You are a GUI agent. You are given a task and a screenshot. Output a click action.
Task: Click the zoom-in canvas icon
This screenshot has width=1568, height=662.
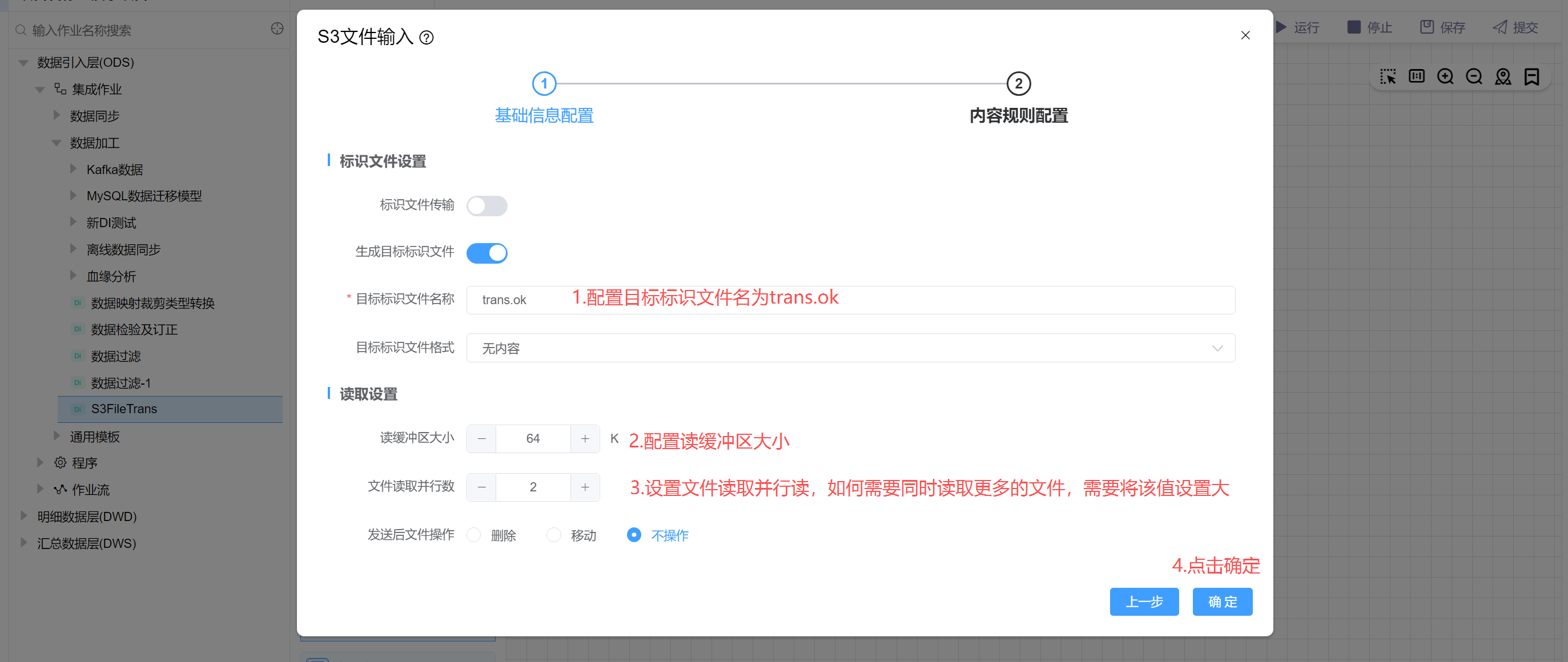click(x=1445, y=76)
